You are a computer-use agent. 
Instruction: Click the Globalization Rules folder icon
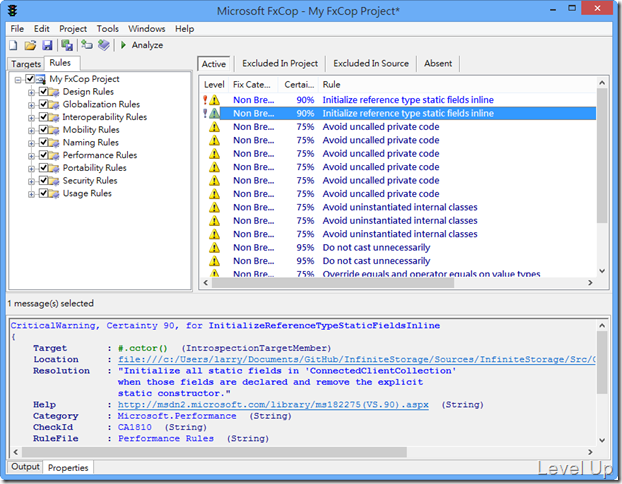pos(54,105)
